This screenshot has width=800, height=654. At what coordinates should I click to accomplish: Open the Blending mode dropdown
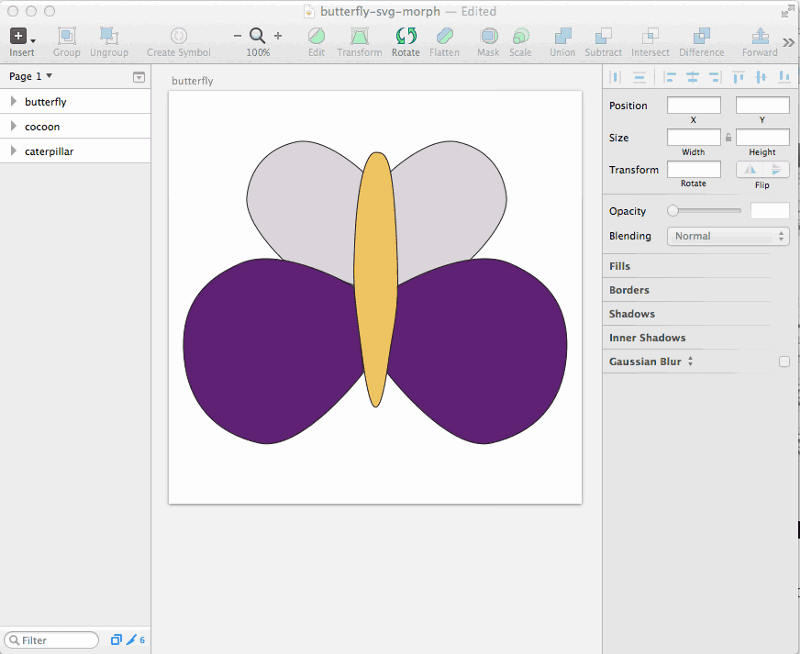pyautogui.click(x=728, y=236)
